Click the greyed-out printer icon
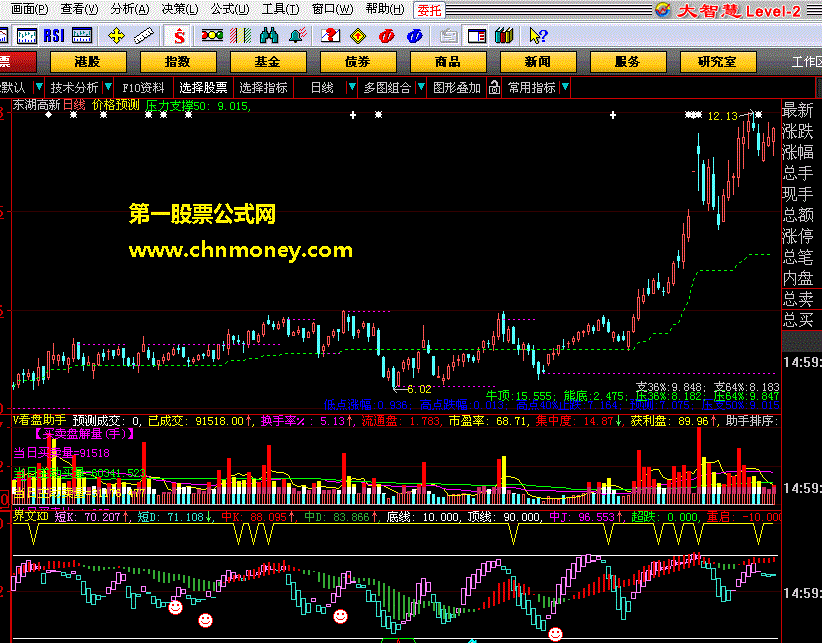 tap(449, 36)
